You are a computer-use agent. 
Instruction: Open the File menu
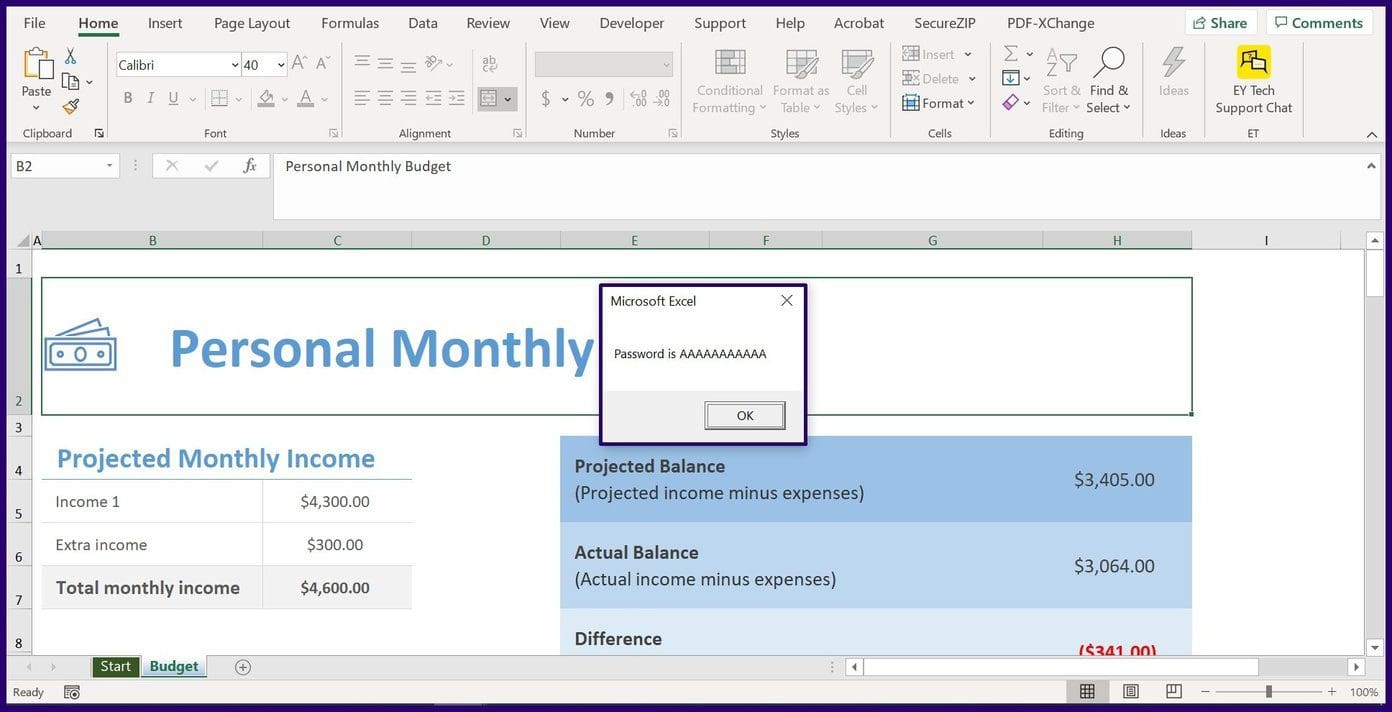coord(34,23)
